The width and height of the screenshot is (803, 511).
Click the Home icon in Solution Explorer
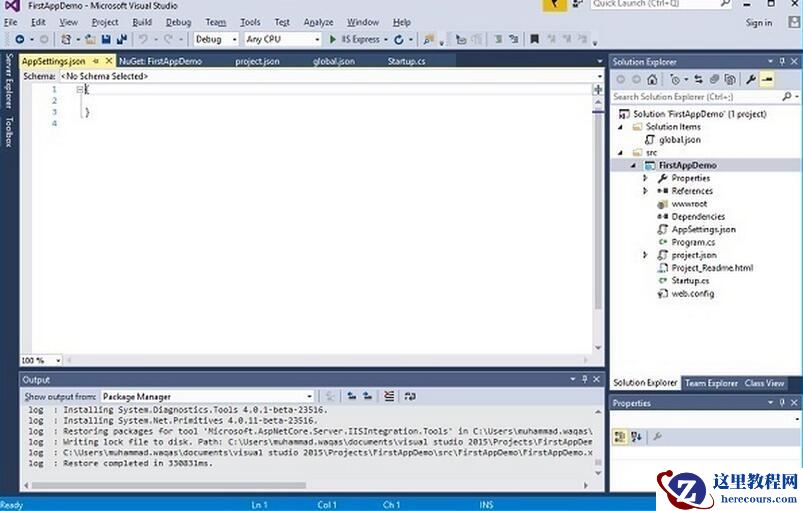click(x=652, y=79)
